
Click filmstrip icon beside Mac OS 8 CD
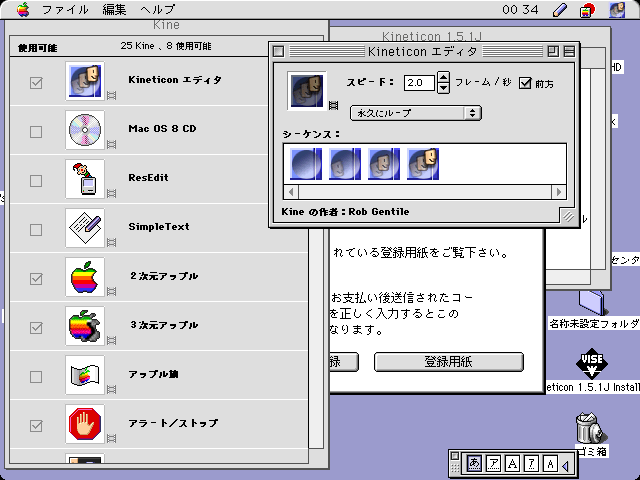[111, 144]
